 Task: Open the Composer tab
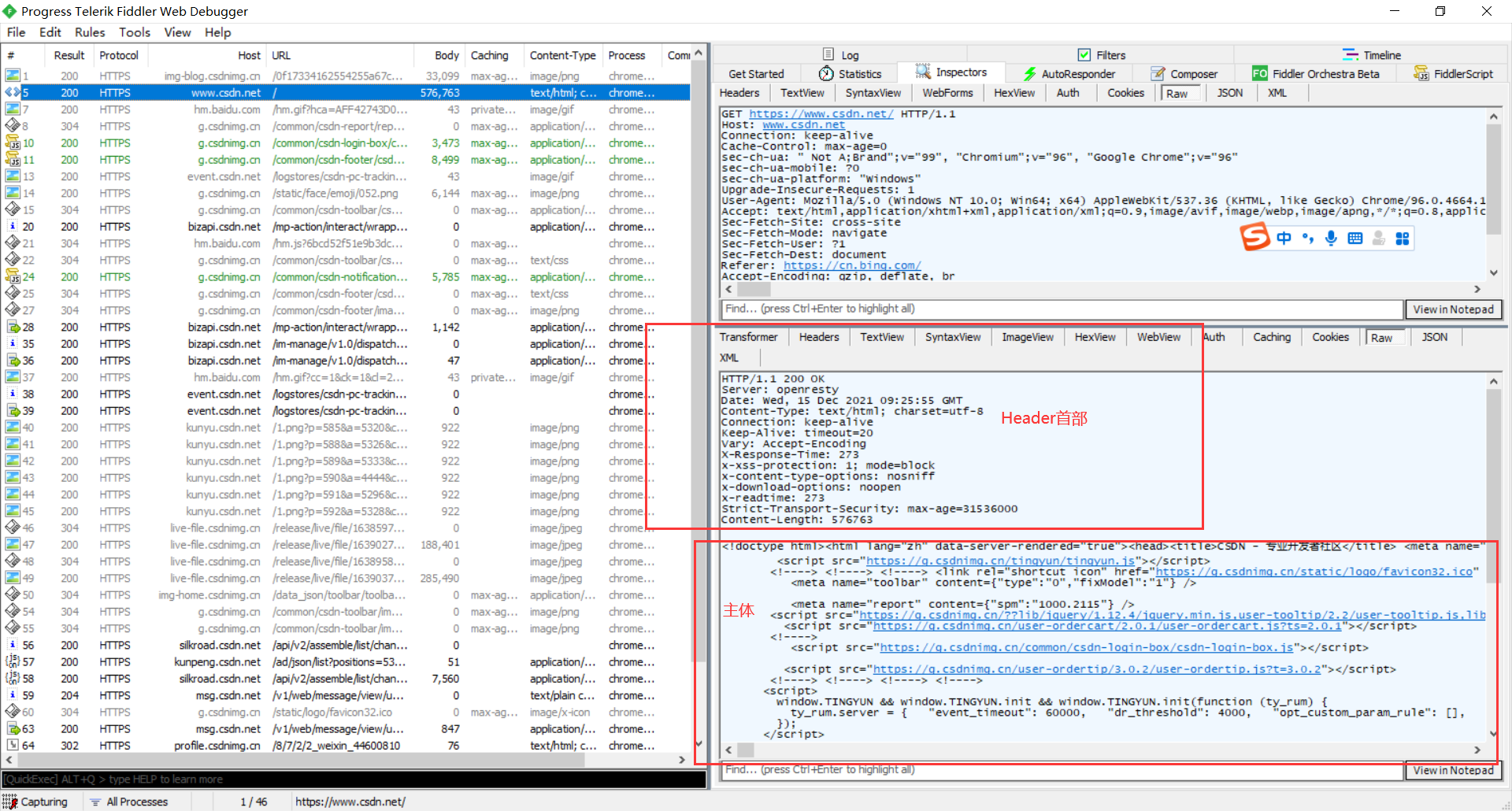pyautogui.click(x=1184, y=74)
